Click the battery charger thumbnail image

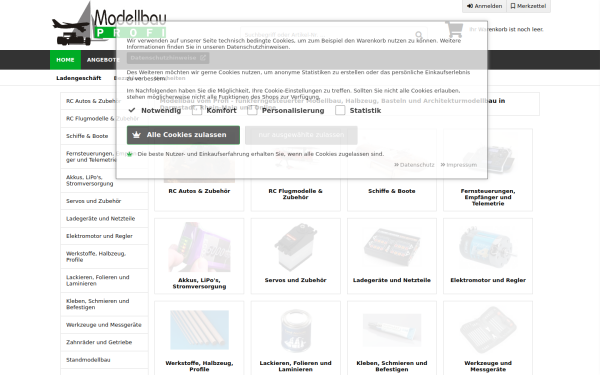tap(392, 247)
